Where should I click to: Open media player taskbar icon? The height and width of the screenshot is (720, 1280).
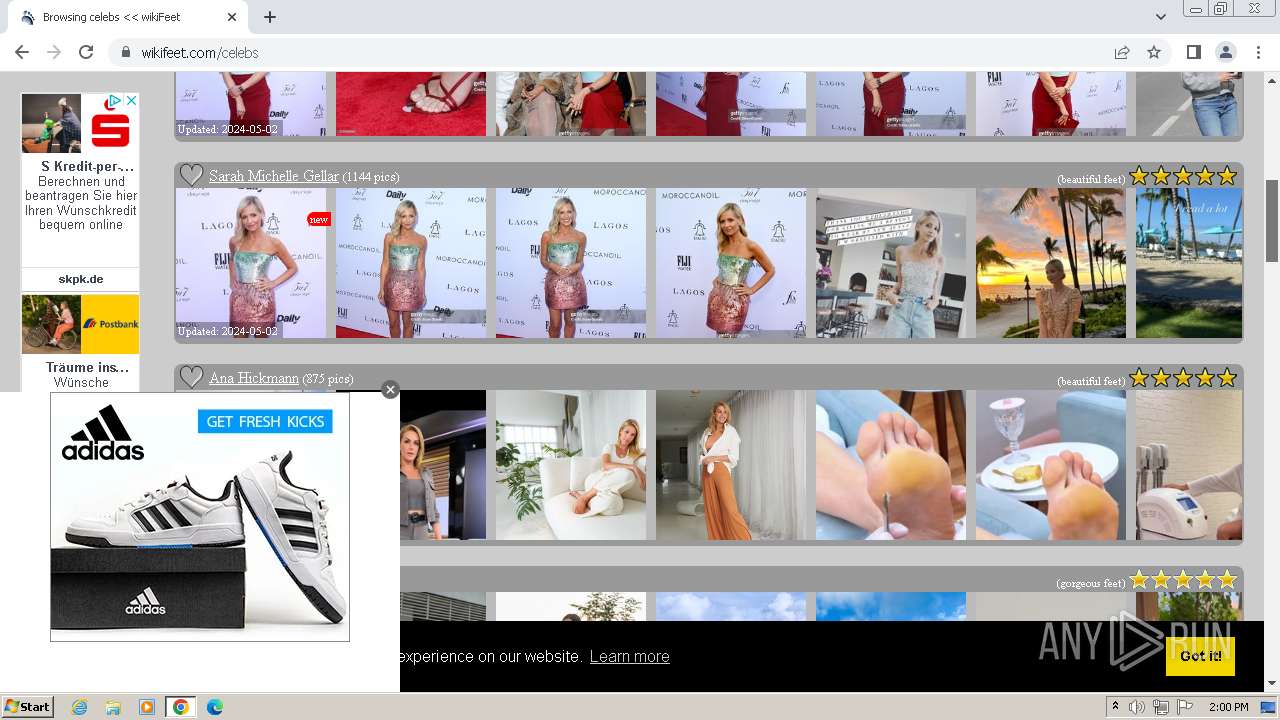(147, 707)
